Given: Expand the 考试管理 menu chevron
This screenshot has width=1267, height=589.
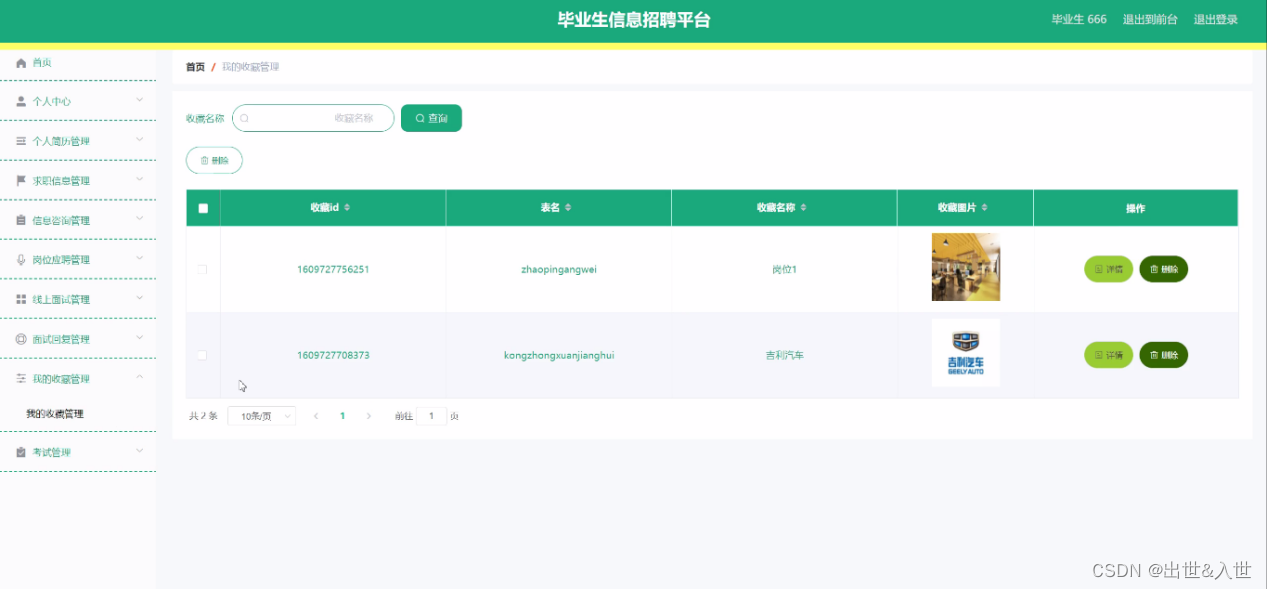Looking at the screenshot, I should click(140, 451).
